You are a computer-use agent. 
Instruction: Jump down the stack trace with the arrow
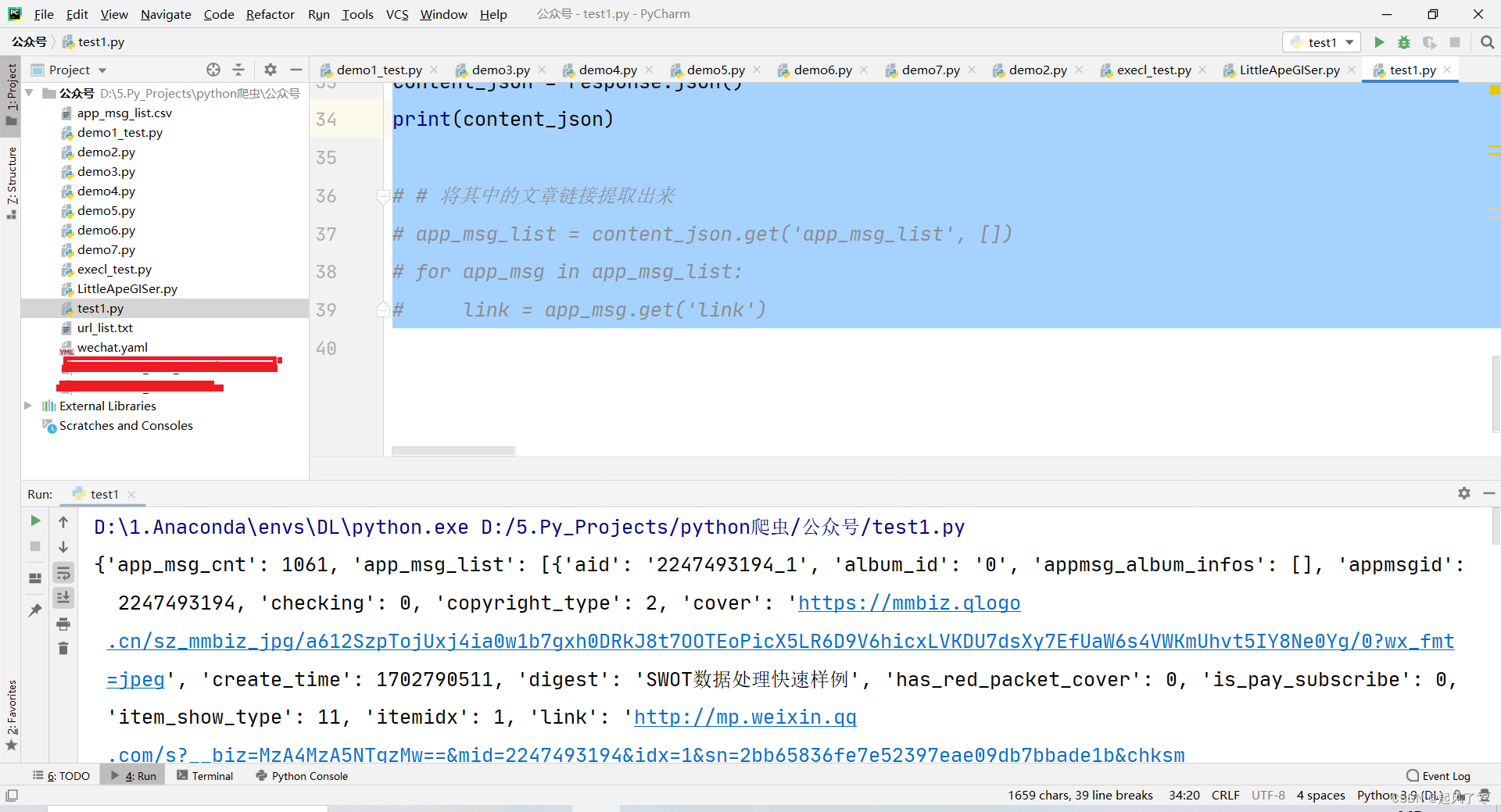click(x=63, y=547)
